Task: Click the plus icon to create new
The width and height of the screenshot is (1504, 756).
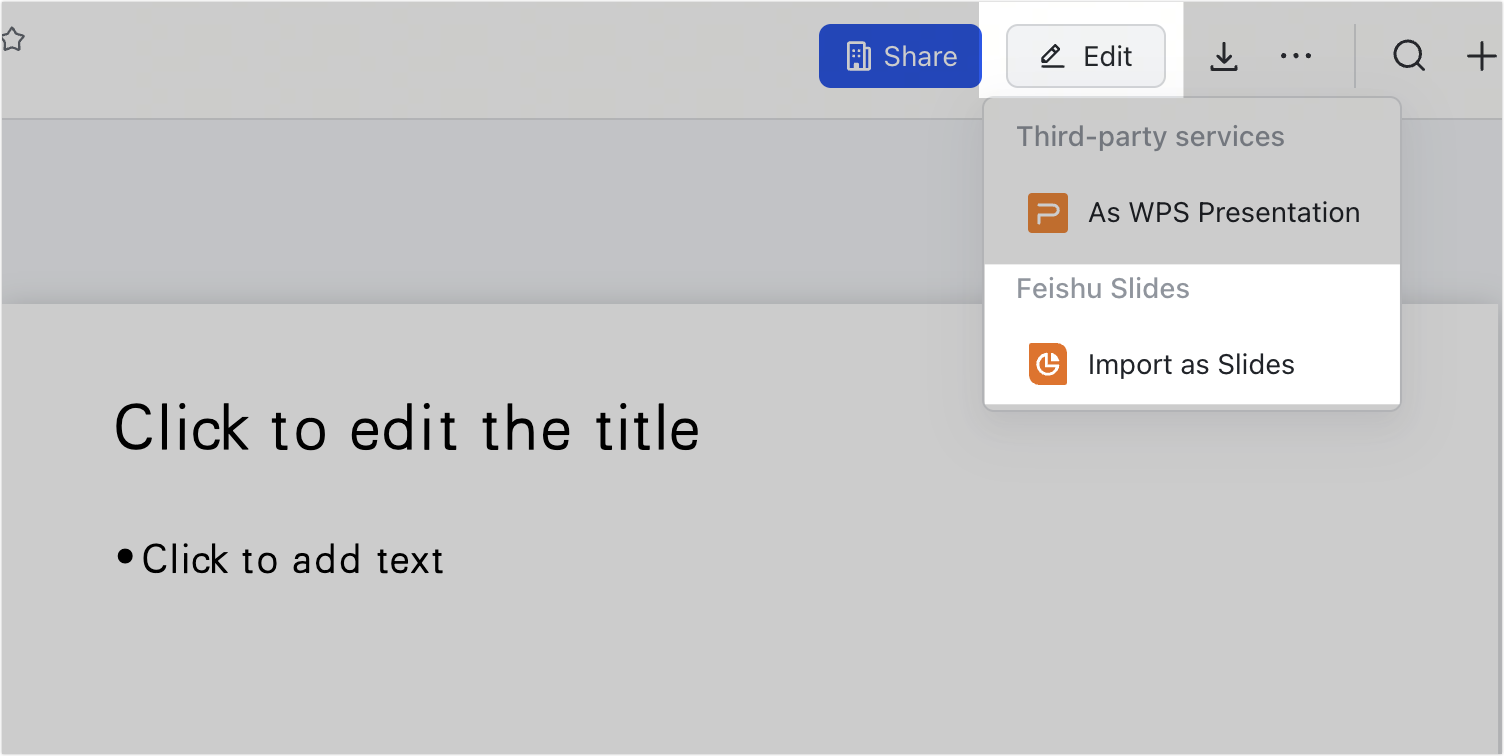Action: [1481, 56]
